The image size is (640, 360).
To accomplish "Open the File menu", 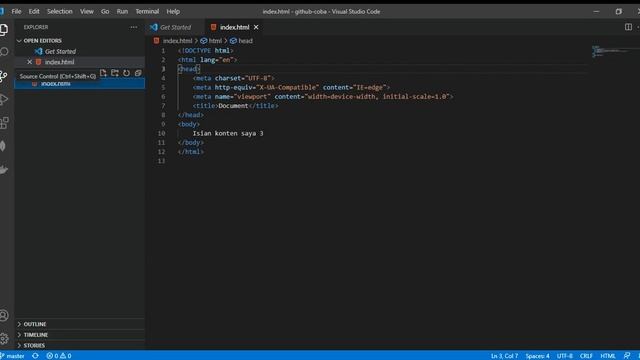I will [x=16, y=11].
